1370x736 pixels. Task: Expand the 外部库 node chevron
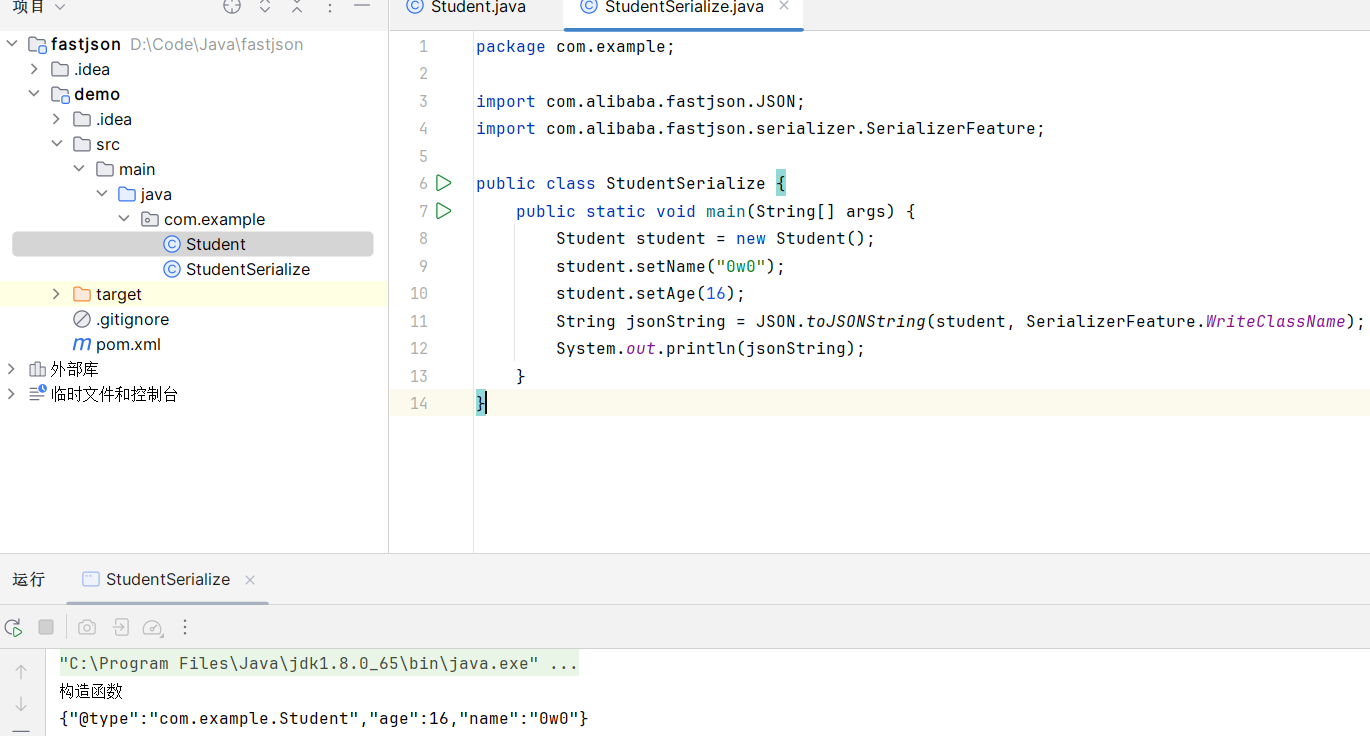[12, 369]
